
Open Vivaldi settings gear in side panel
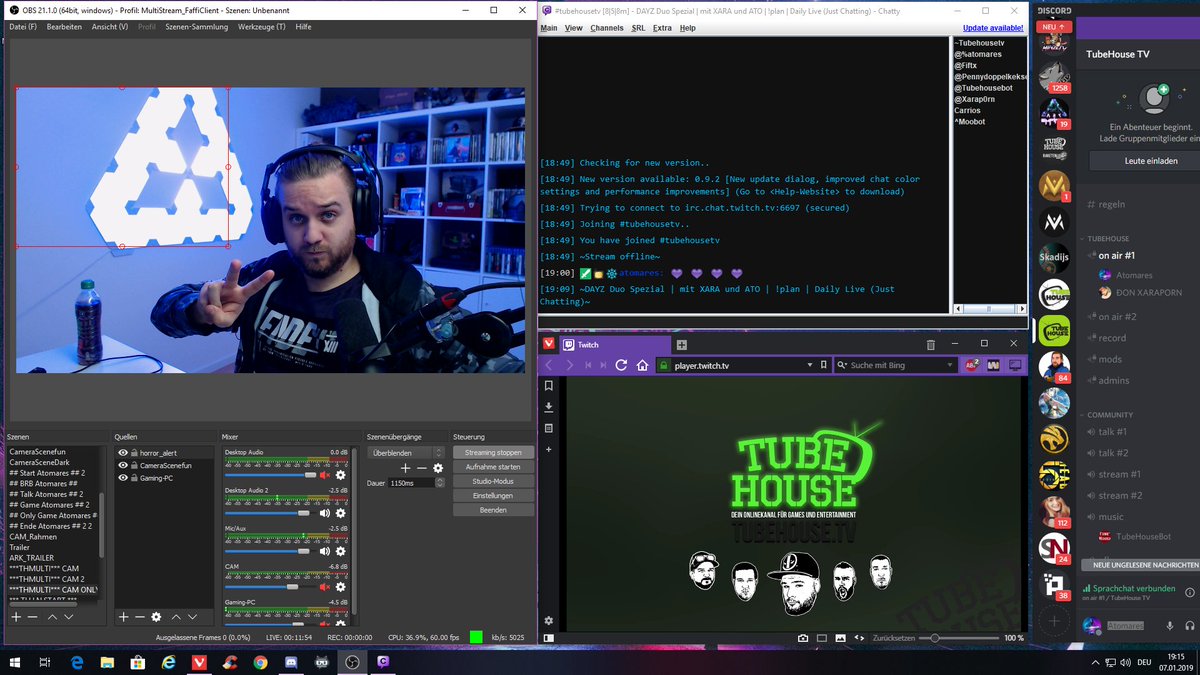pos(548,620)
